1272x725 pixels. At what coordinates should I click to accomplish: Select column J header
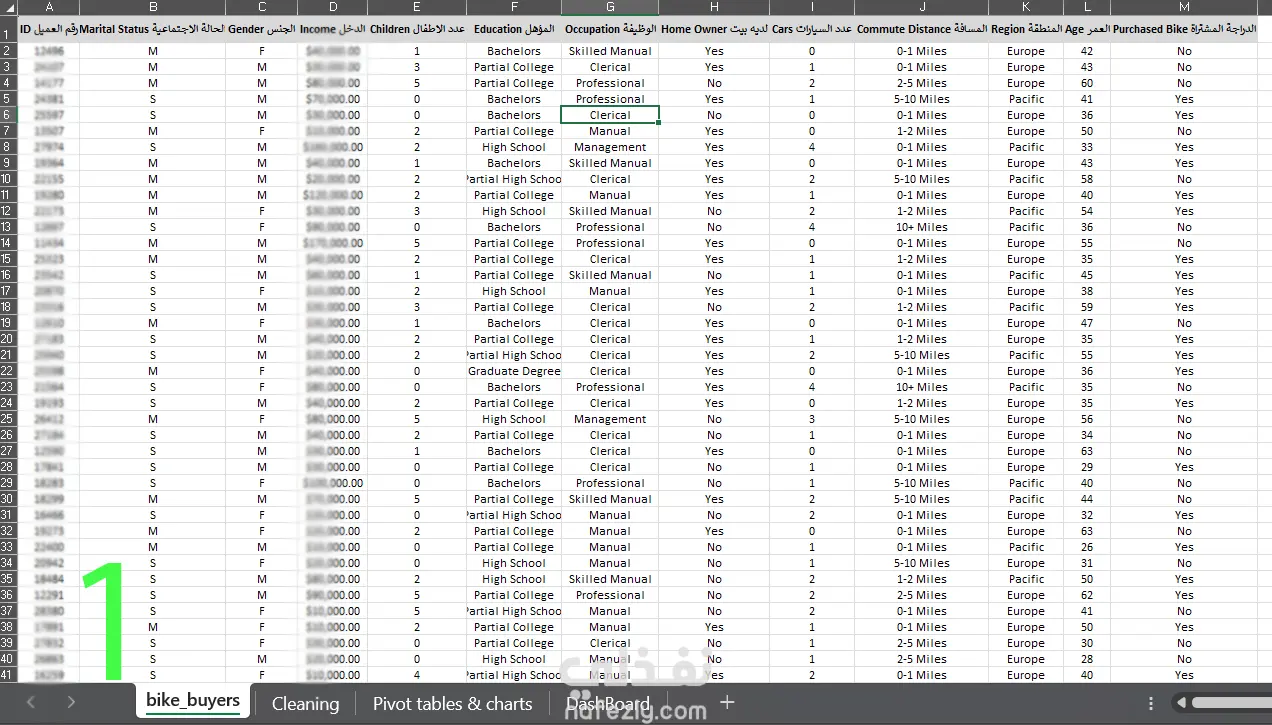(x=921, y=7)
